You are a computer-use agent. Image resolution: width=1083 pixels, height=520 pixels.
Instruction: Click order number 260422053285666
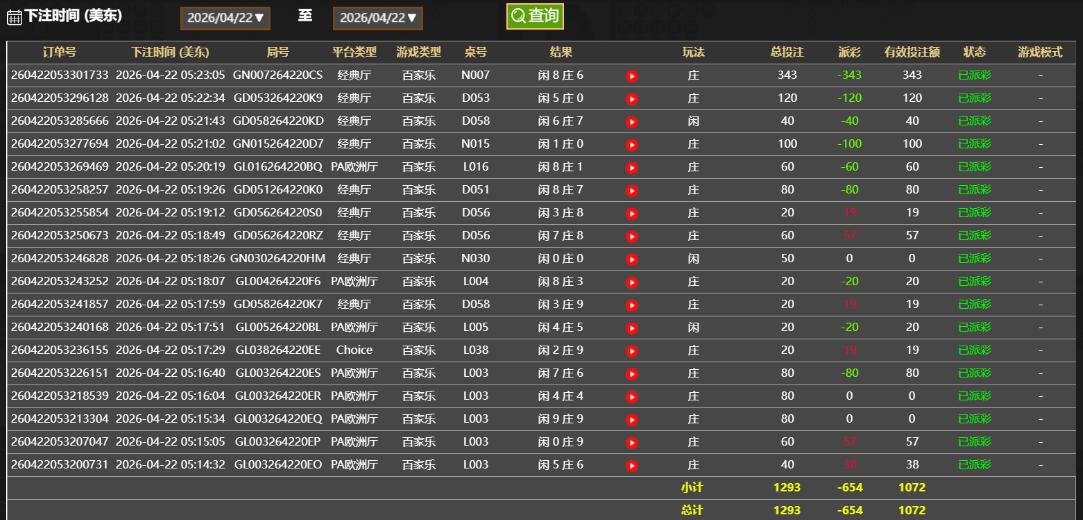60,121
